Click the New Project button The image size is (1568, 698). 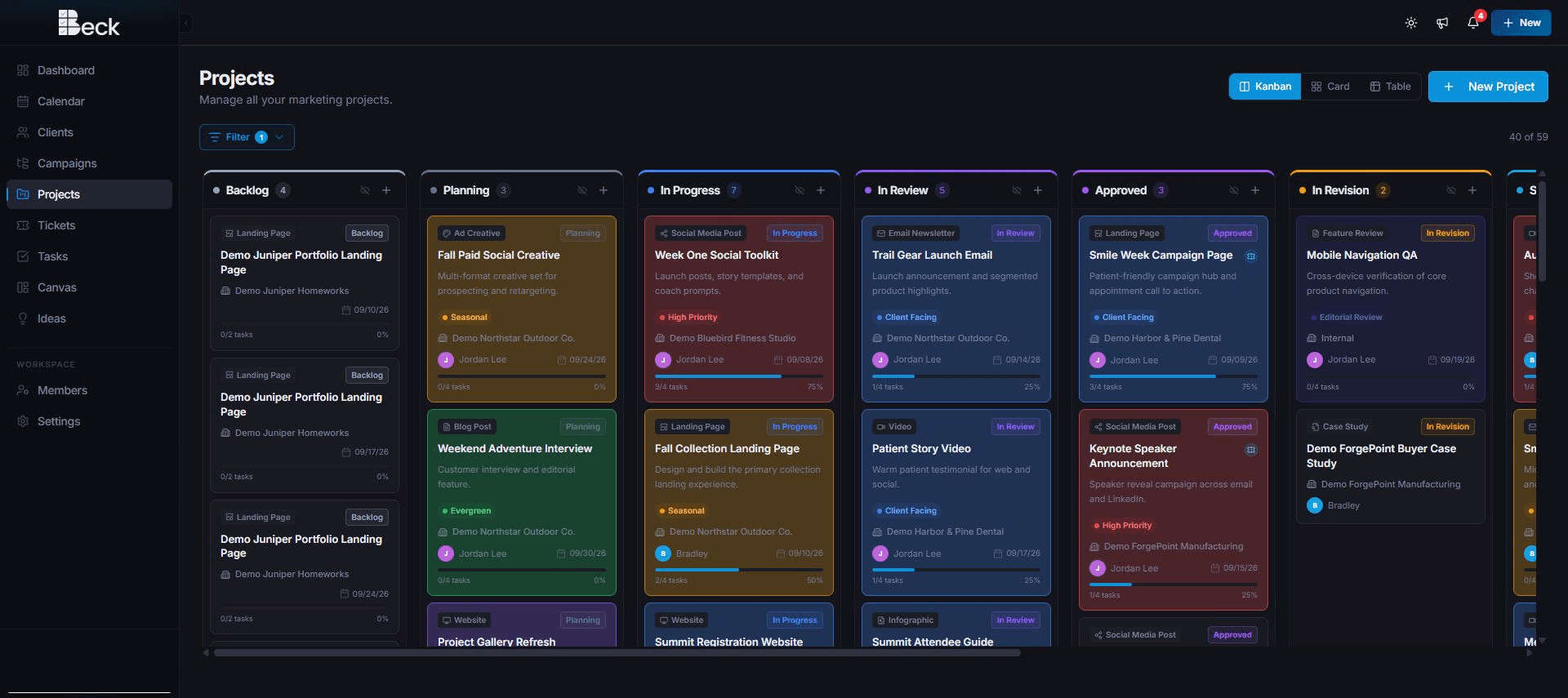1488,87
